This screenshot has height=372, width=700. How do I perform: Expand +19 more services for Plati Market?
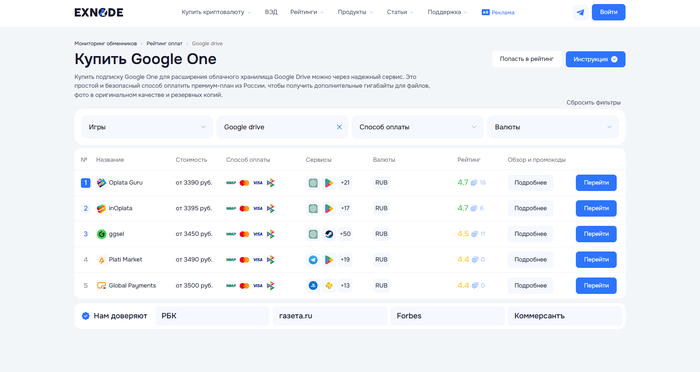345,260
